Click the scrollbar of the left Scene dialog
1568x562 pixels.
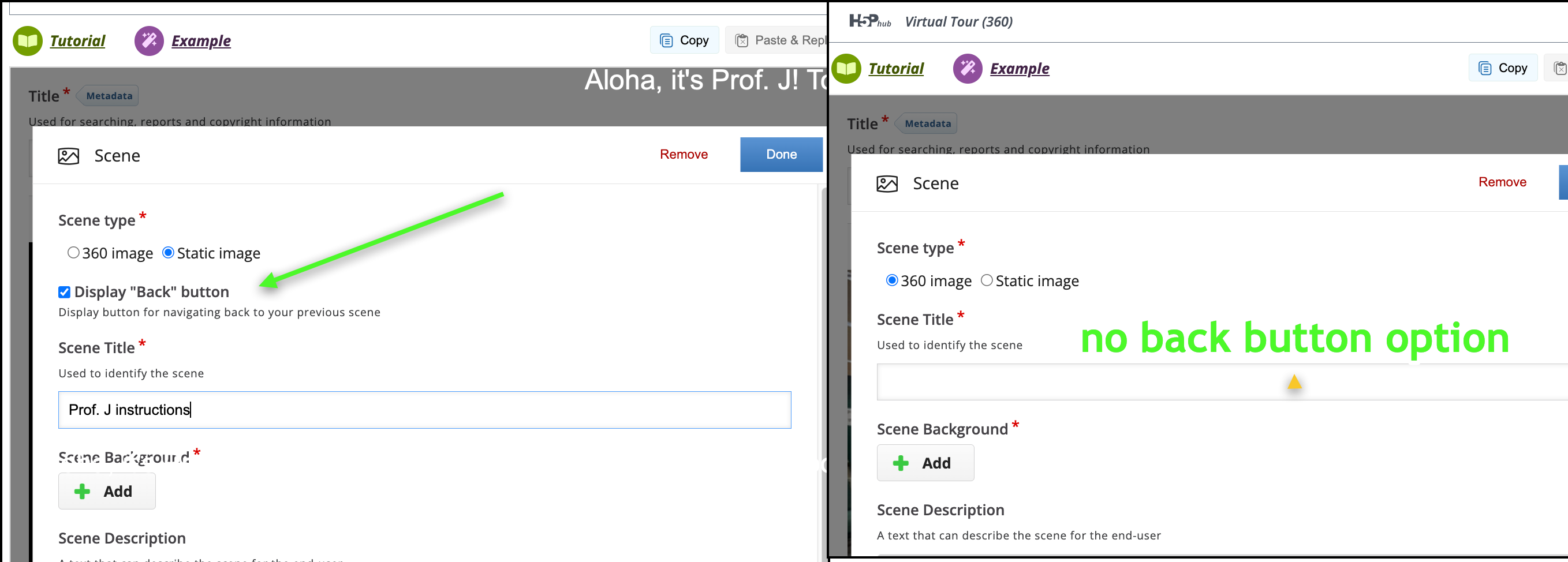pyautogui.click(x=824, y=374)
